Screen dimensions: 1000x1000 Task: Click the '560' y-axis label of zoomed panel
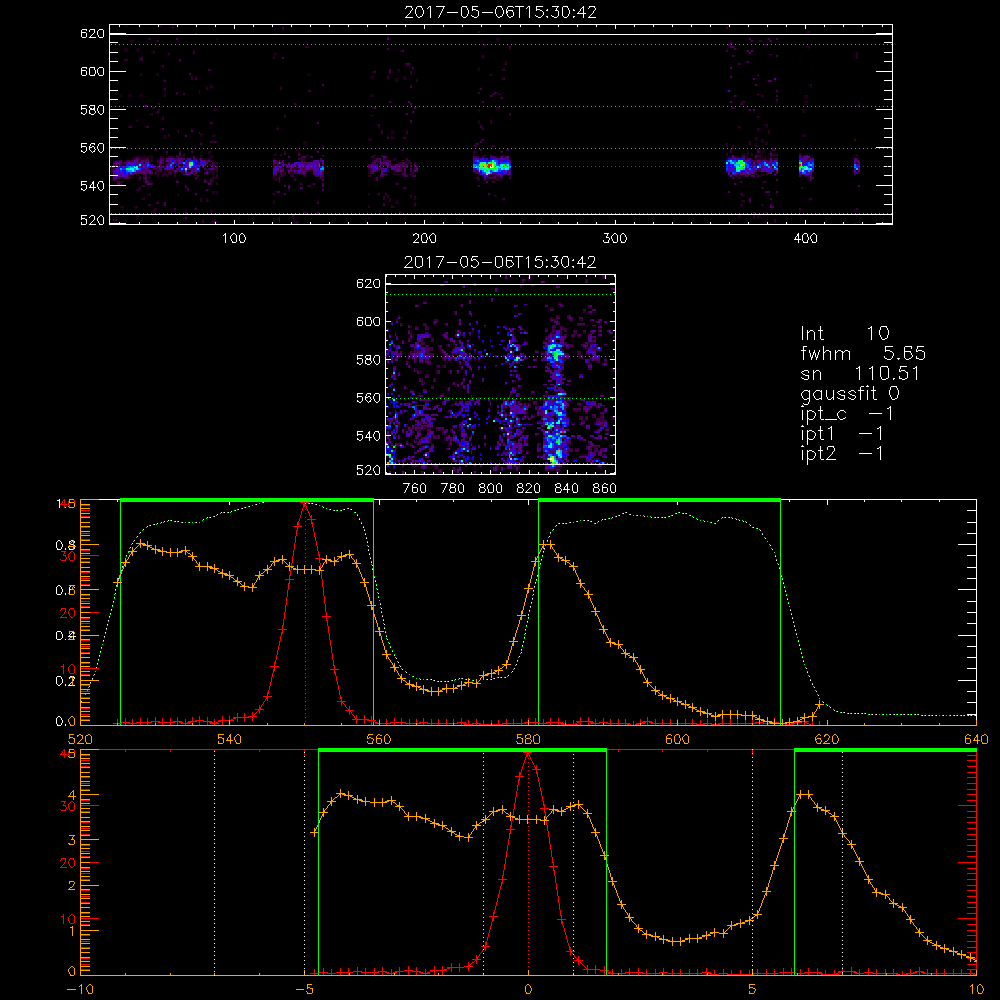point(368,398)
